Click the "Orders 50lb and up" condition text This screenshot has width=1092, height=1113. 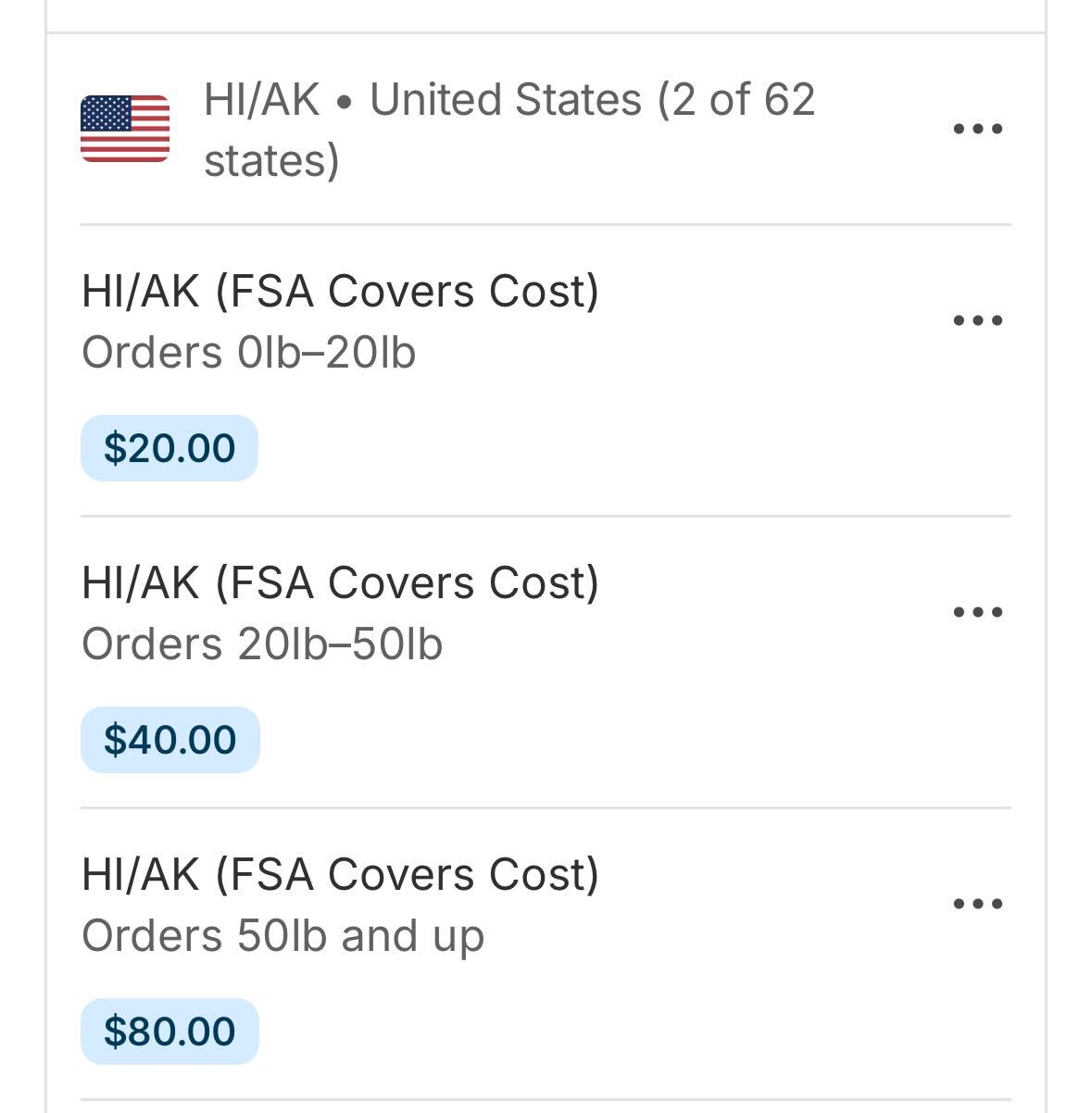[x=282, y=936]
